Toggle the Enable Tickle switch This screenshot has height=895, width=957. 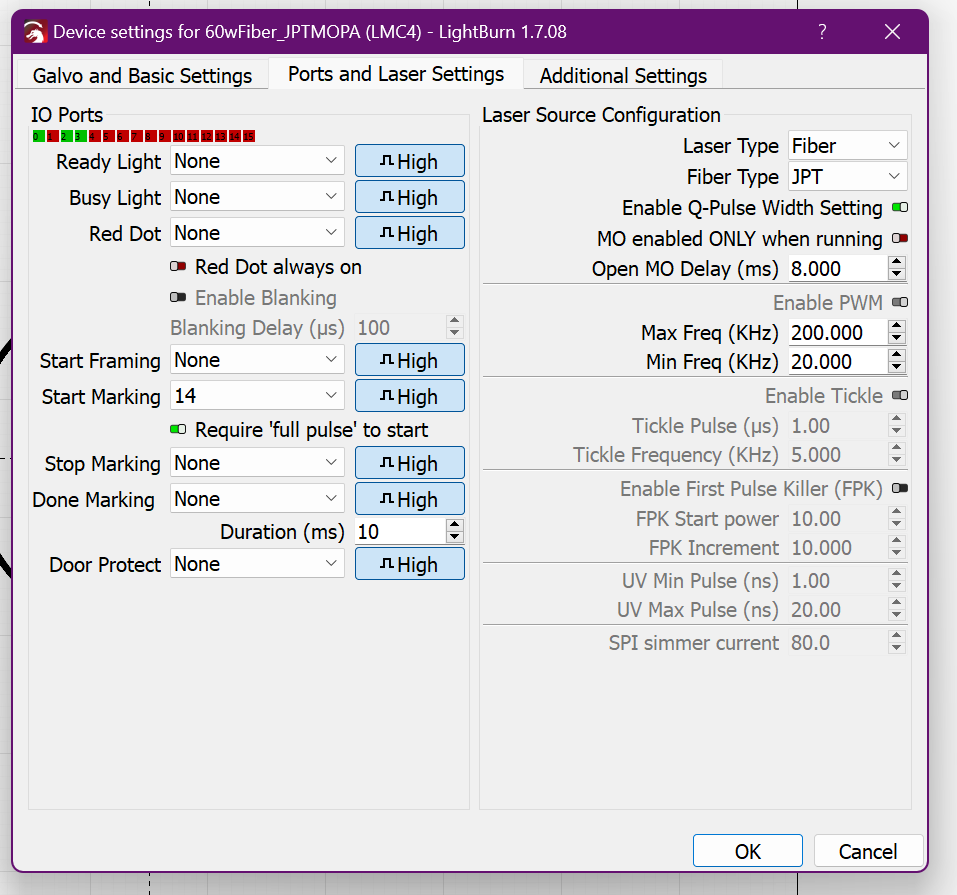pyautogui.click(x=900, y=396)
